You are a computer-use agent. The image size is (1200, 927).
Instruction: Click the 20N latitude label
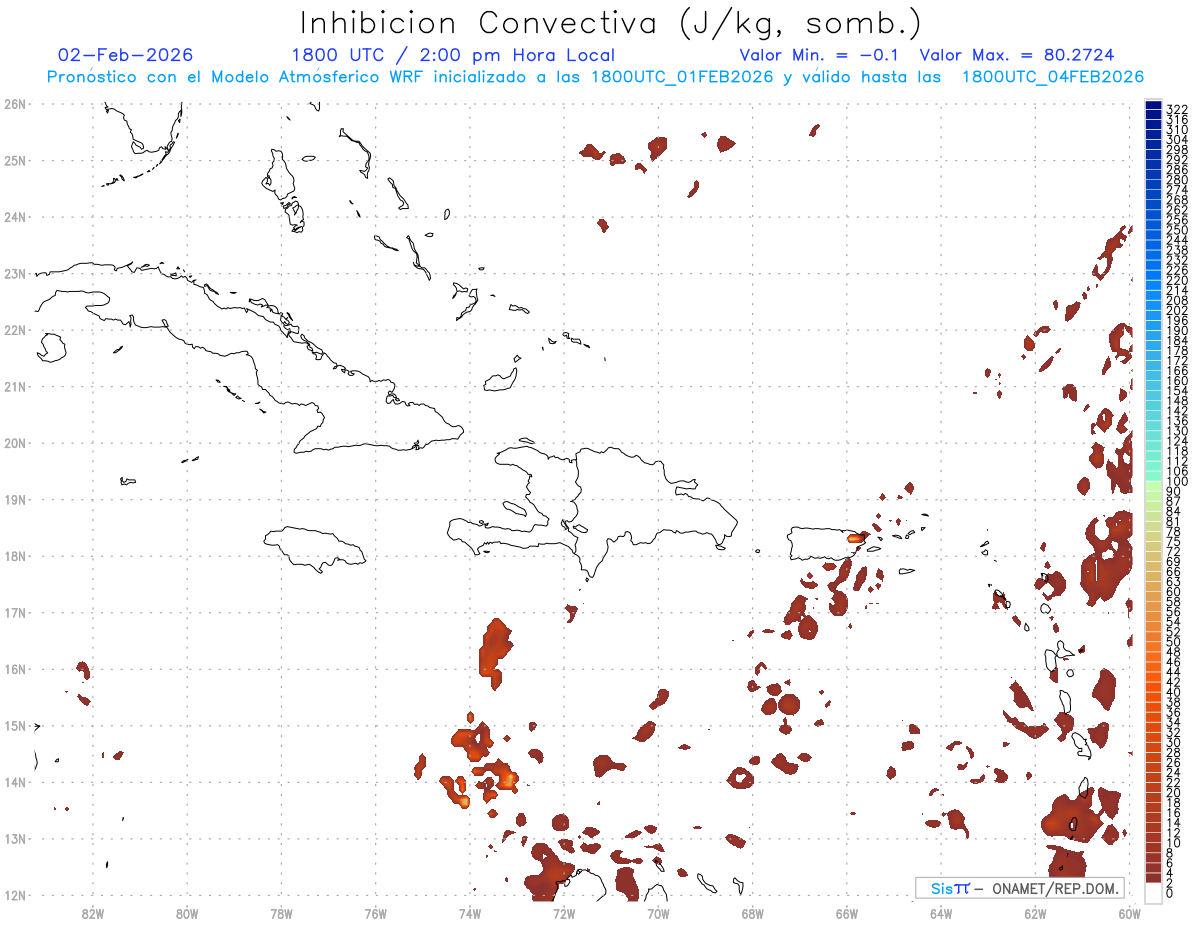tap(14, 442)
